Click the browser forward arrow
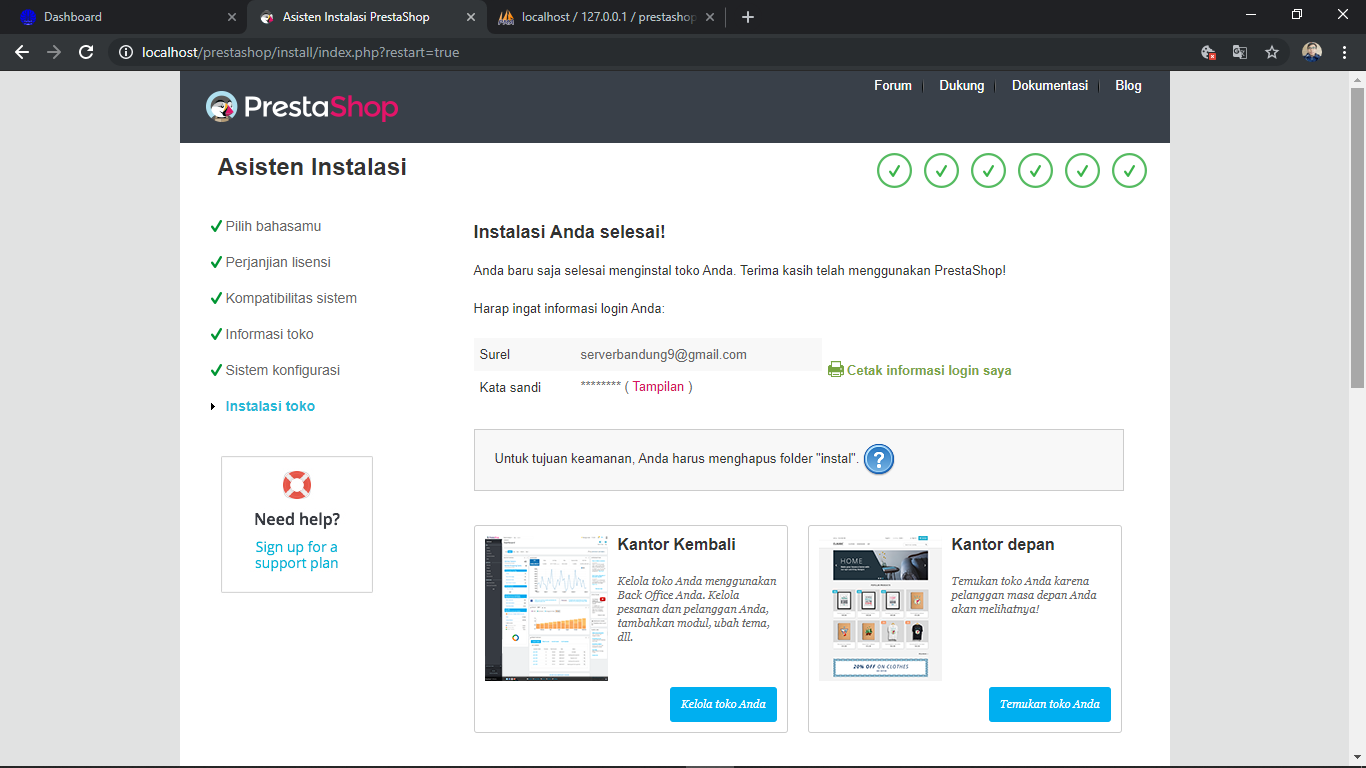The width and height of the screenshot is (1366, 768). click(54, 52)
